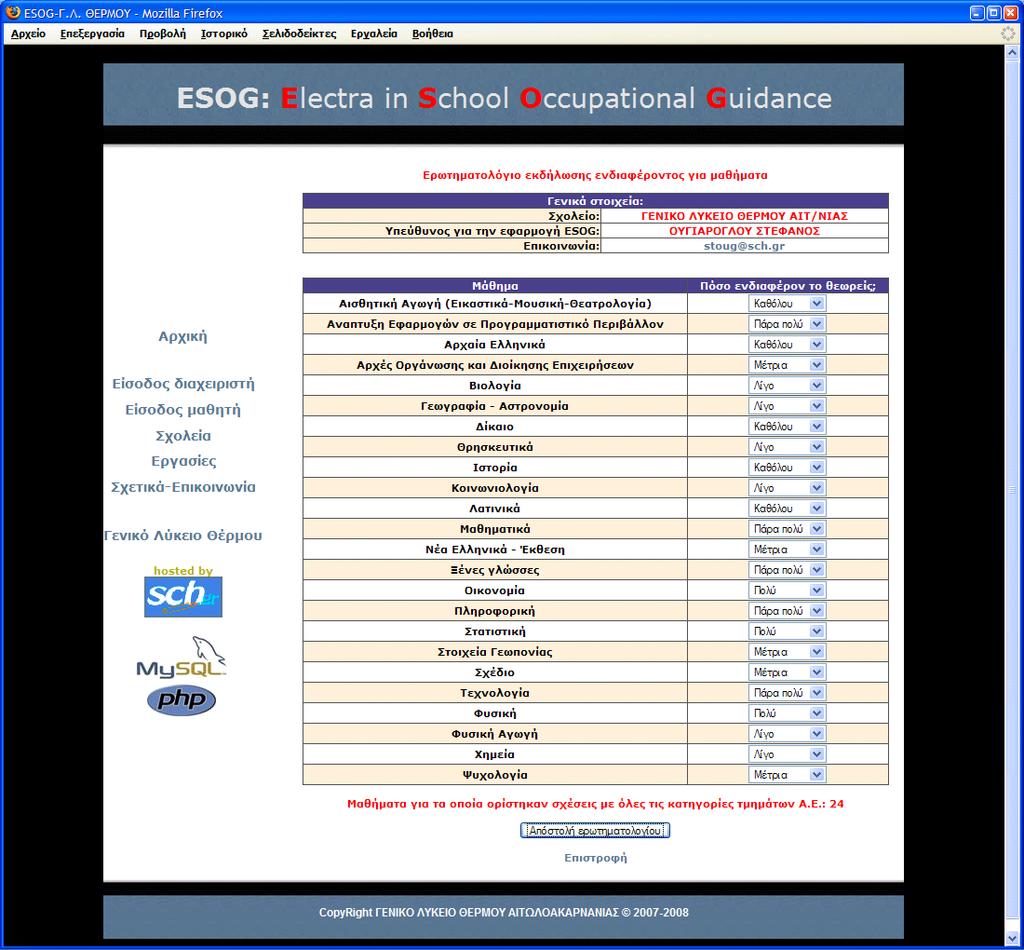Open the Θρησκευτικά interest dropdown

787,447
